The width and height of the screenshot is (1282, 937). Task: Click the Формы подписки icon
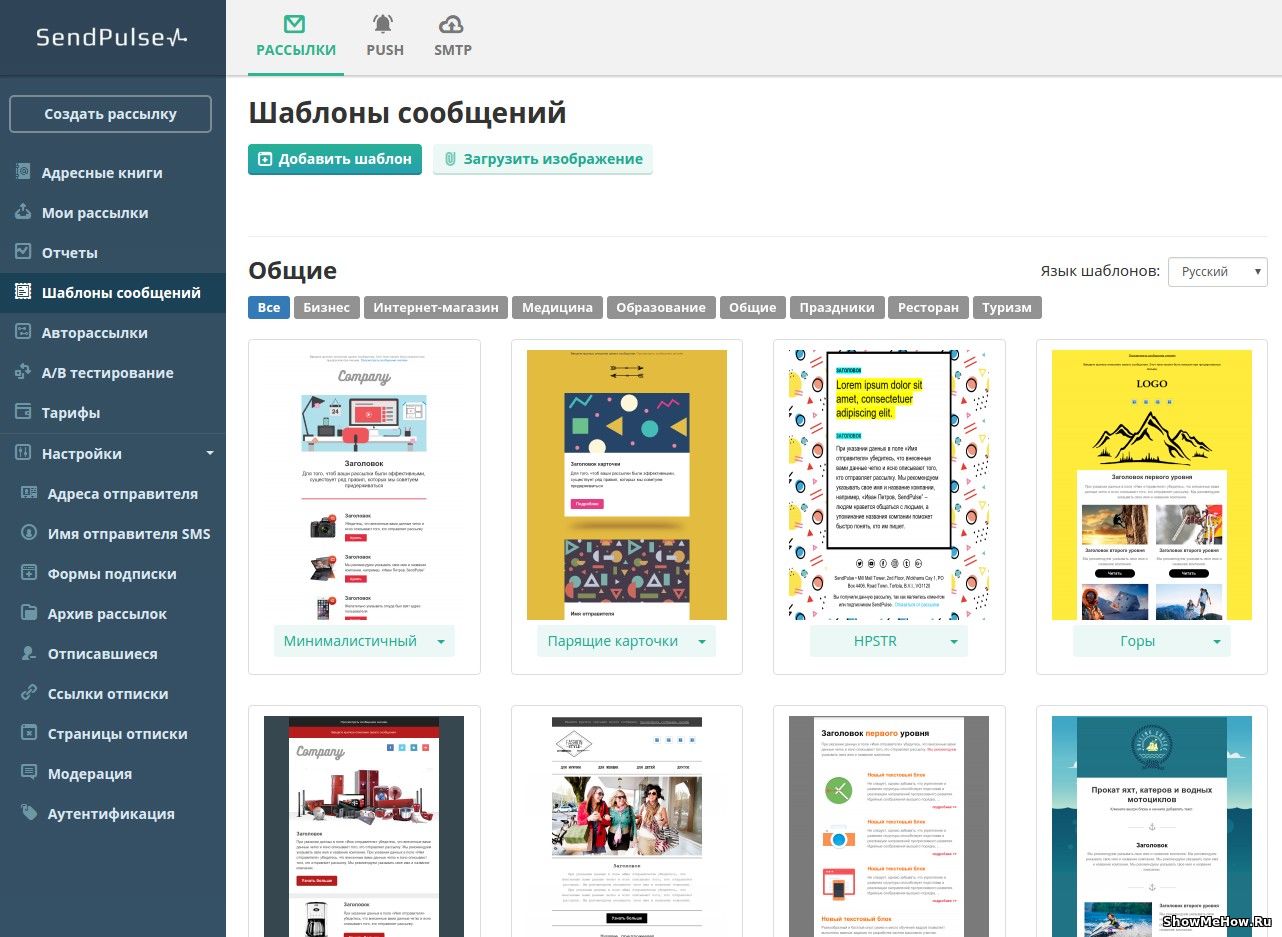point(29,573)
